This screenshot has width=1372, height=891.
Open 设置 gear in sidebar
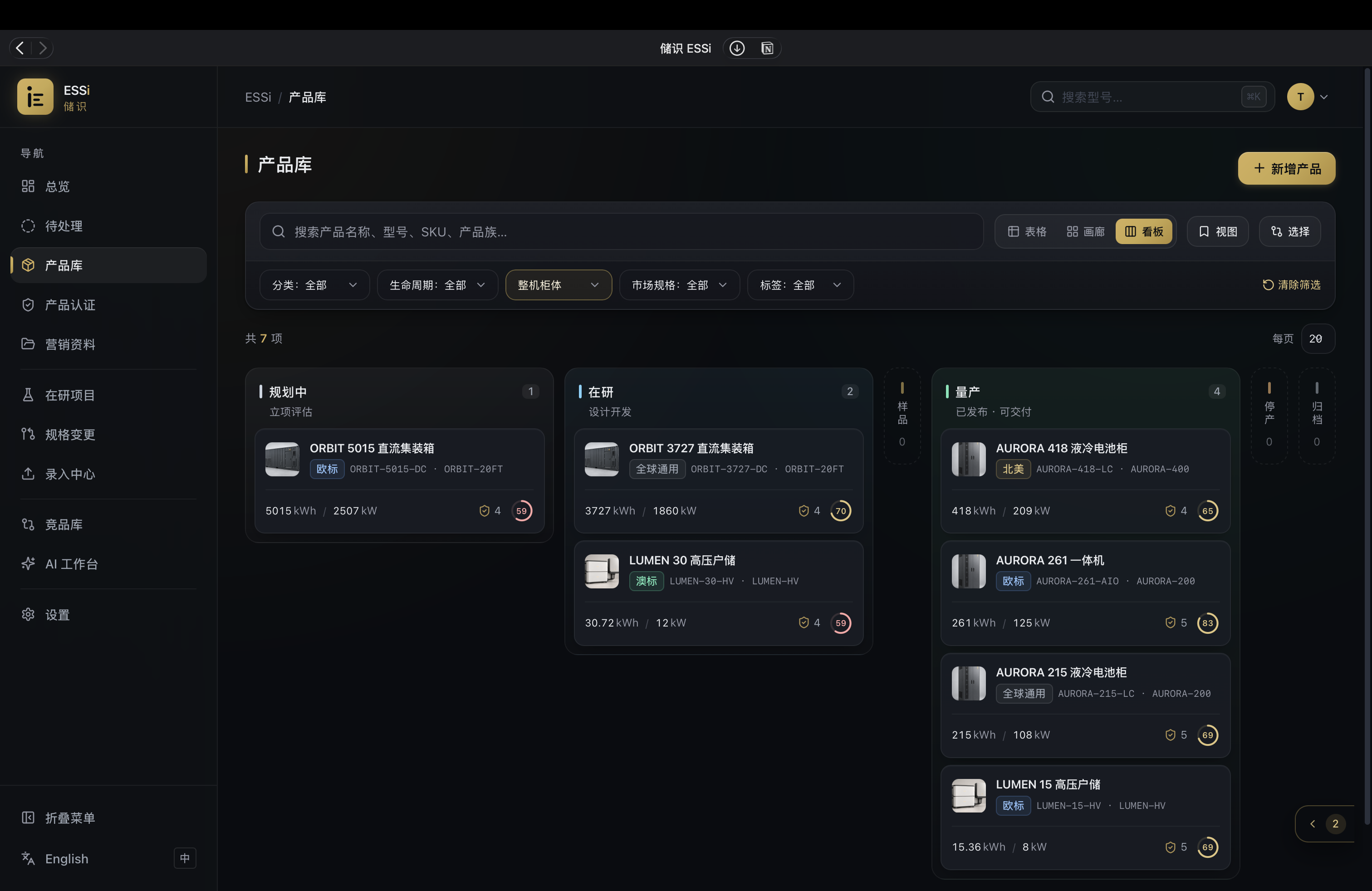coord(108,615)
